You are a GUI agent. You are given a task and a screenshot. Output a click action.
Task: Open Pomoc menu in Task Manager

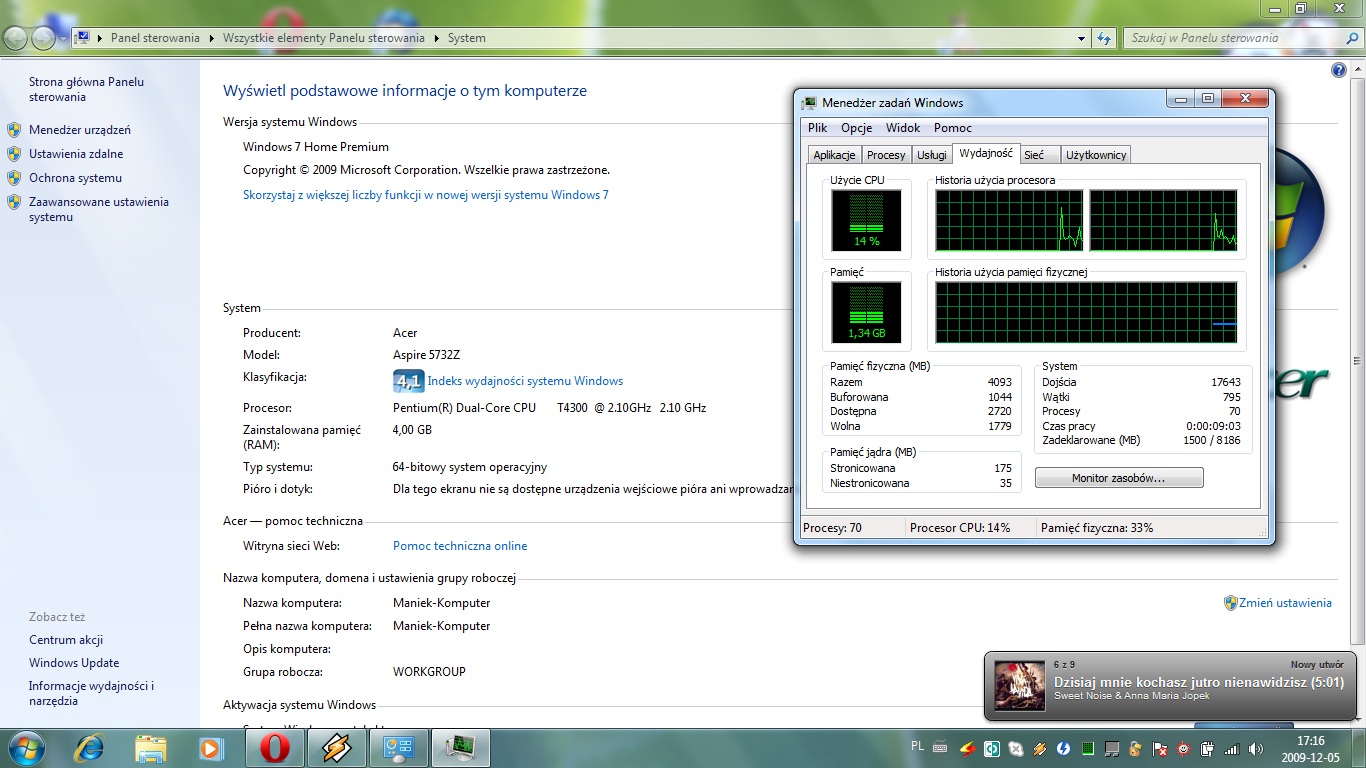(x=953, y=128)
